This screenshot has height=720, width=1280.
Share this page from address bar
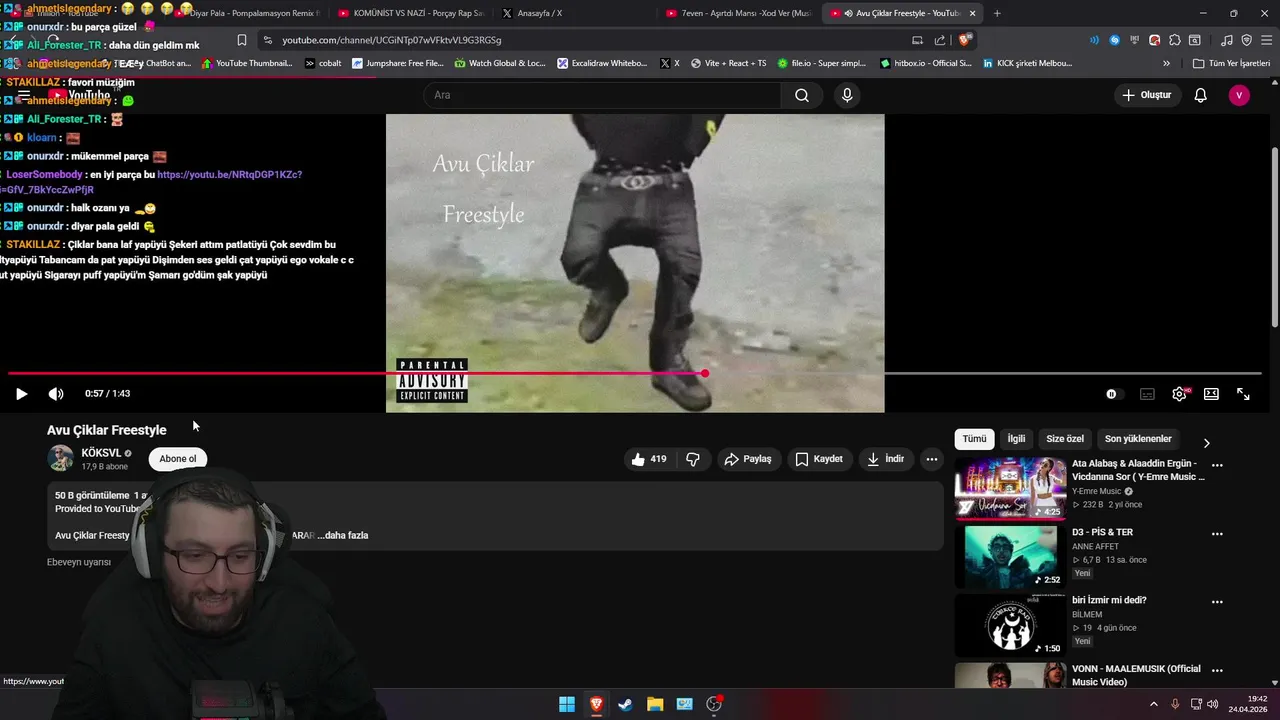click(x=940, y=40)
